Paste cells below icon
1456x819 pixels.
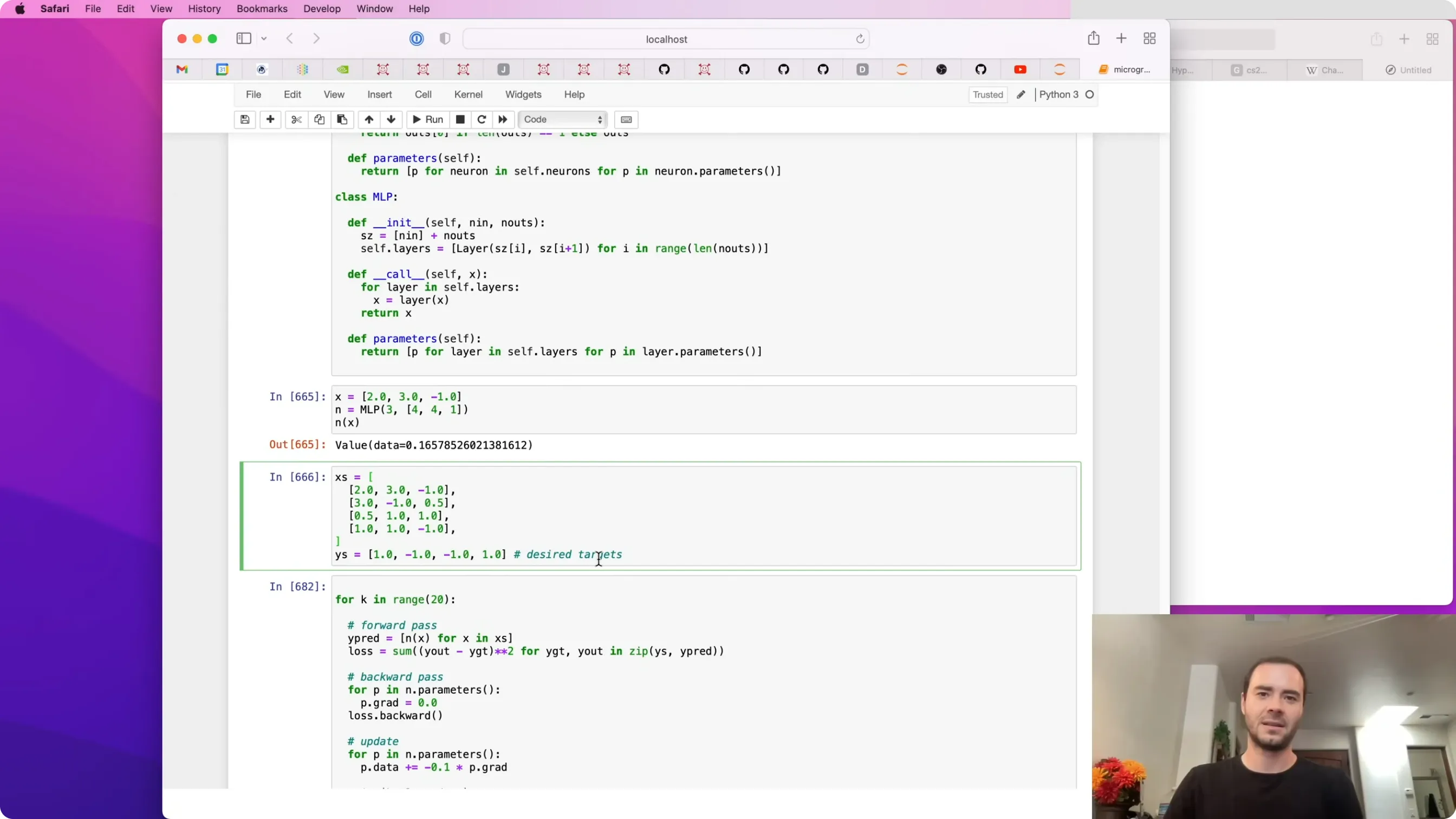pyautogui.click(x=342, y=119)
